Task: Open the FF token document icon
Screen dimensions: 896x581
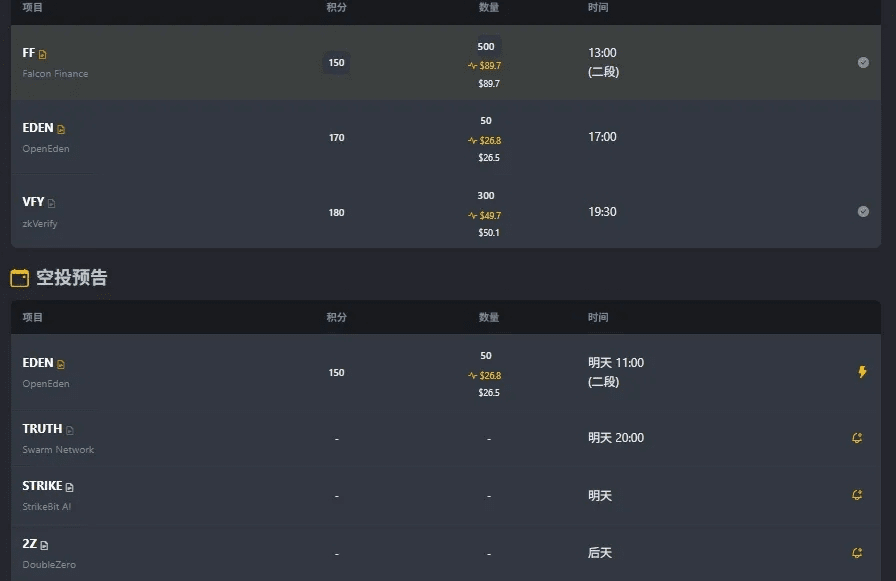Action: pyautogui.click(x=43, y=54)
